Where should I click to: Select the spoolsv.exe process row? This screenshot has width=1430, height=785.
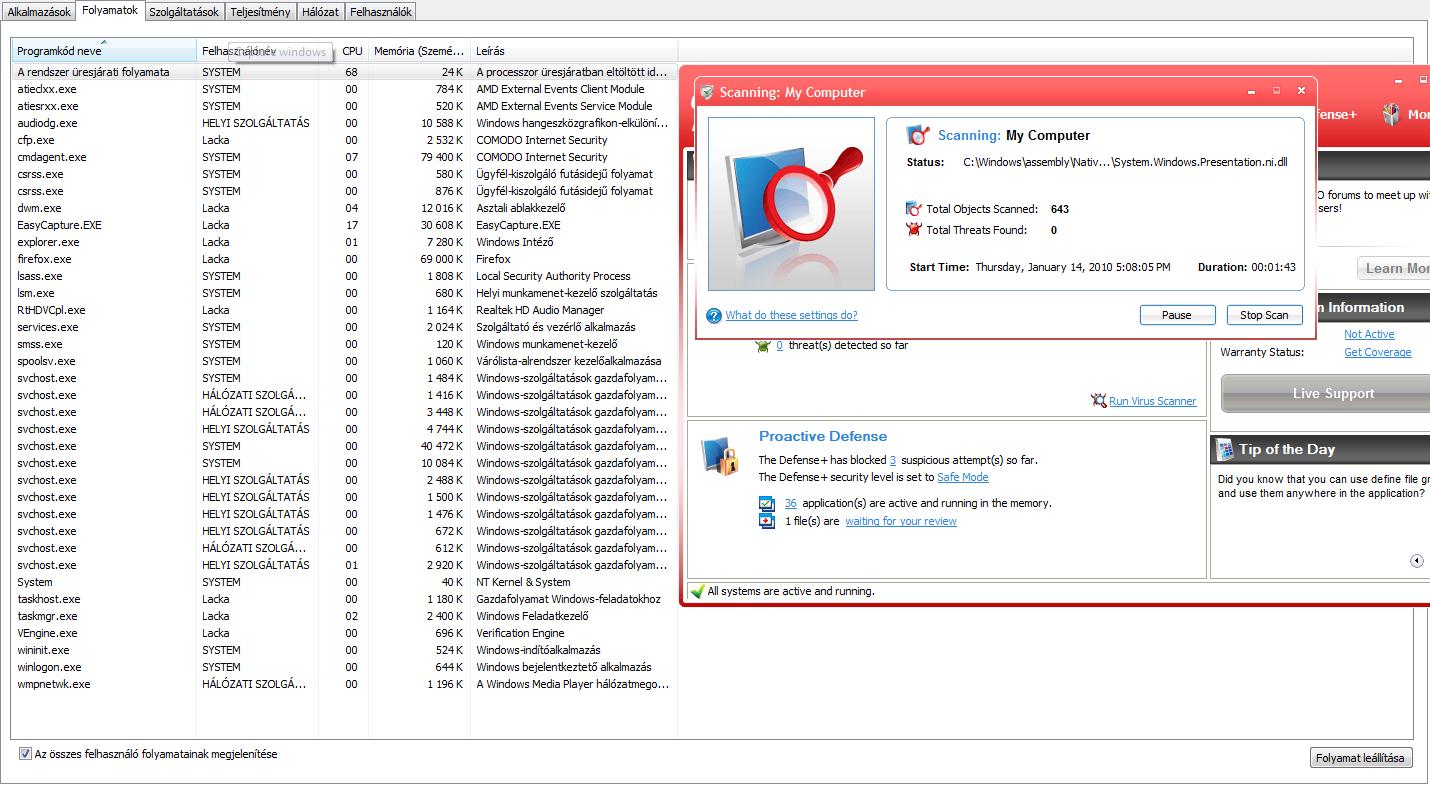coord(344,361)
